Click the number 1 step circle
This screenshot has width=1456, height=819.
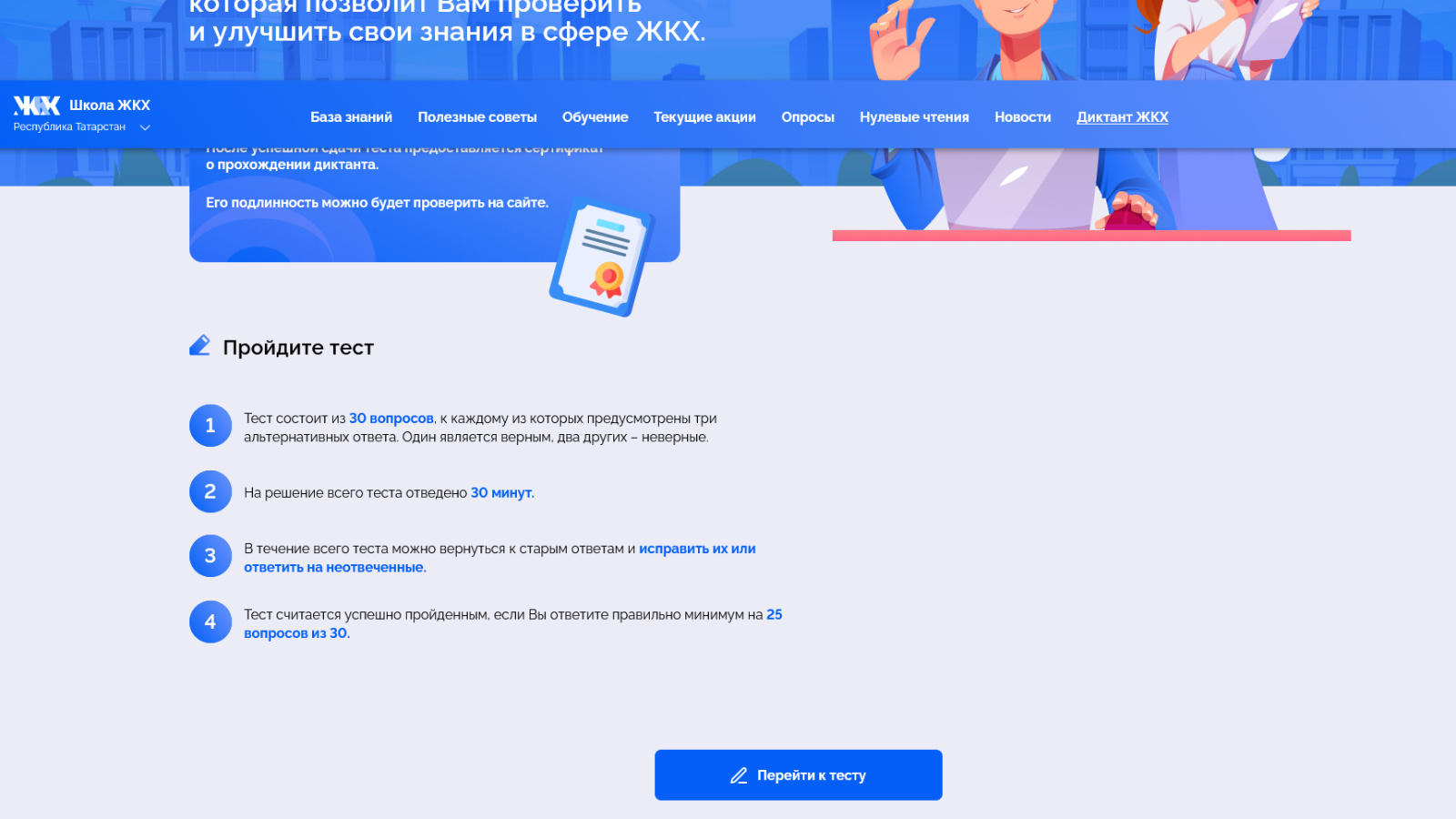click(210, 426)
